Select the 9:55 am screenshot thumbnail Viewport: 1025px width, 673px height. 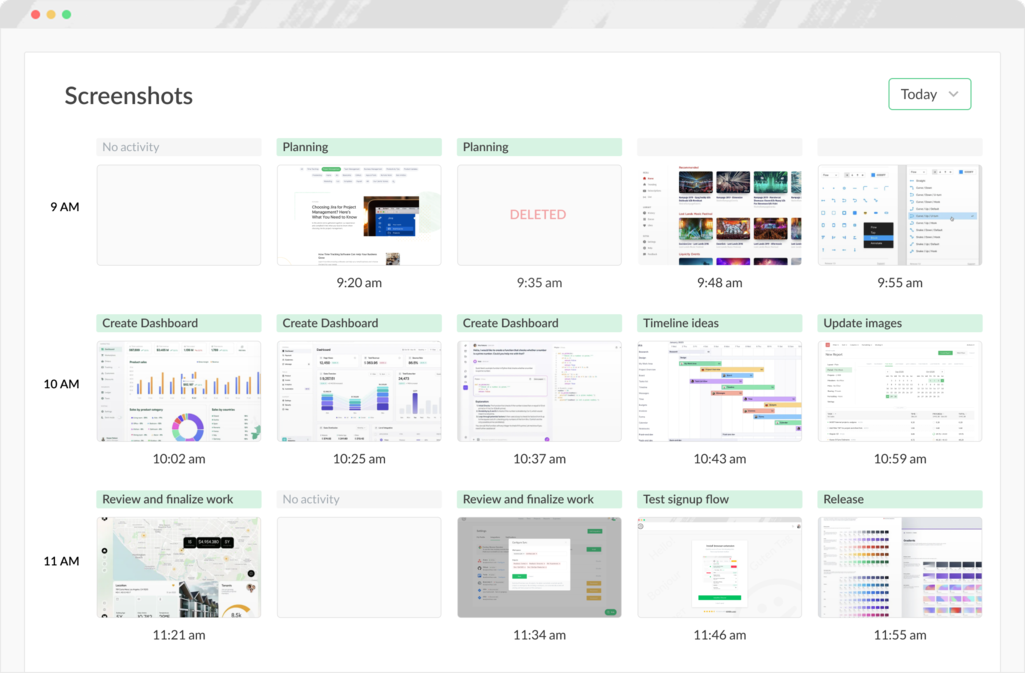898,213
